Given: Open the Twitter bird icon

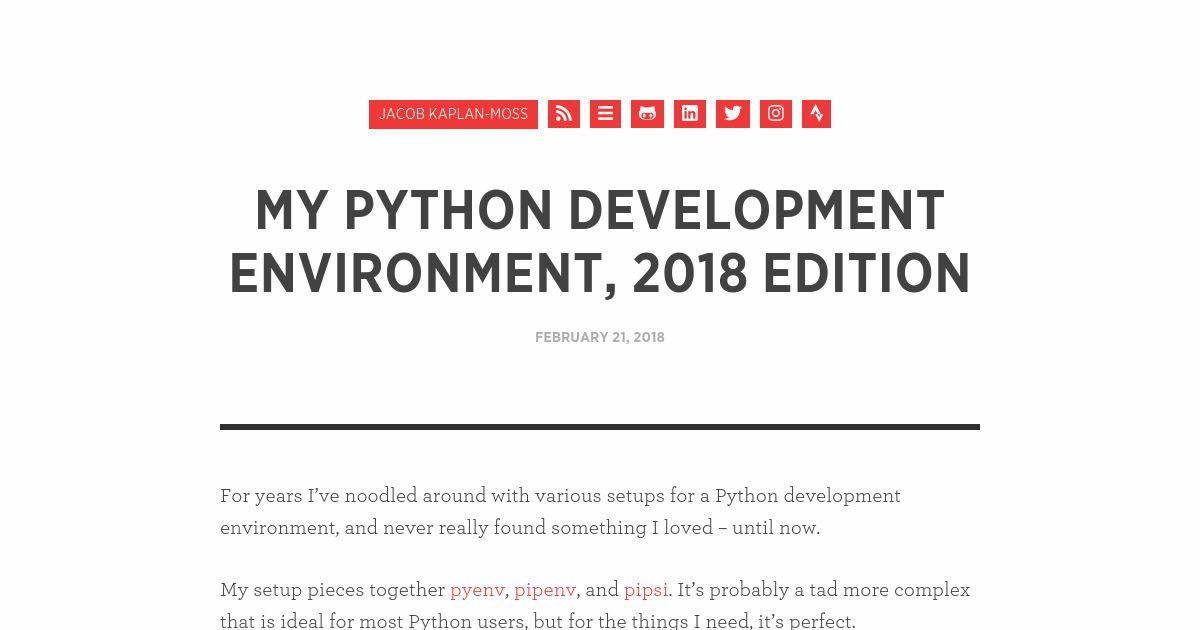Looking at the screenshot, I should pos(733,114).
